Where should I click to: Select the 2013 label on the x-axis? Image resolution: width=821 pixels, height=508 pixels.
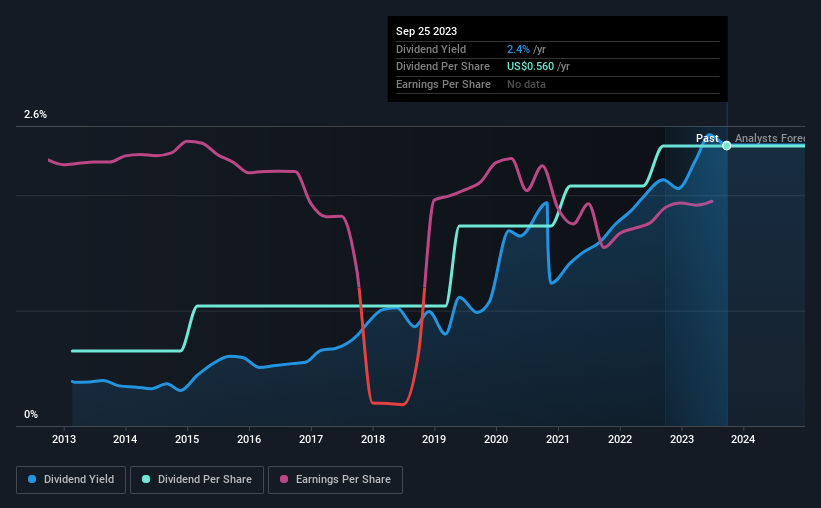tap(64, 439)
